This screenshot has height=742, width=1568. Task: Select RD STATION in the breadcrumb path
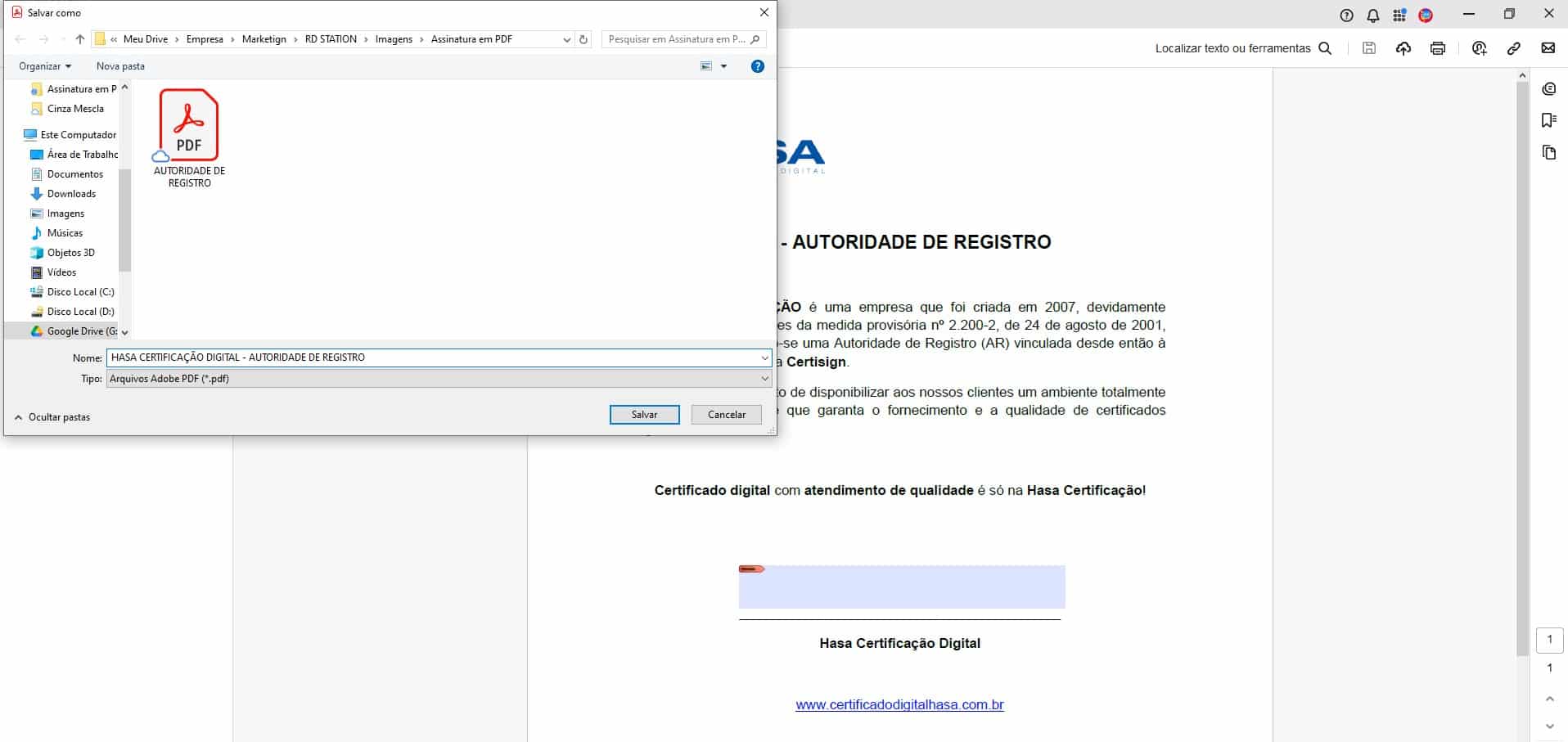click(331, 39)
